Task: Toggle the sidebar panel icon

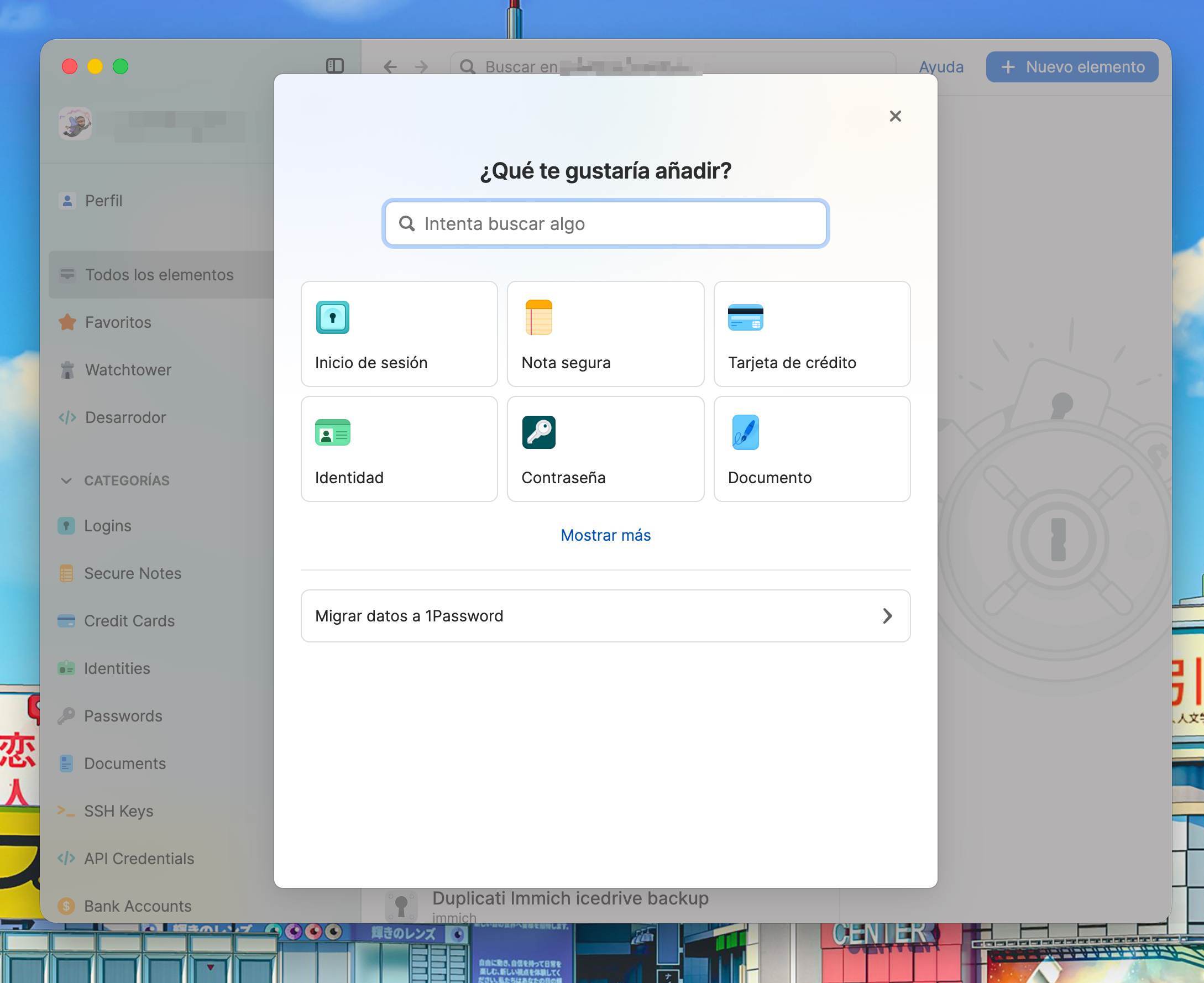Action: point(334,66)
